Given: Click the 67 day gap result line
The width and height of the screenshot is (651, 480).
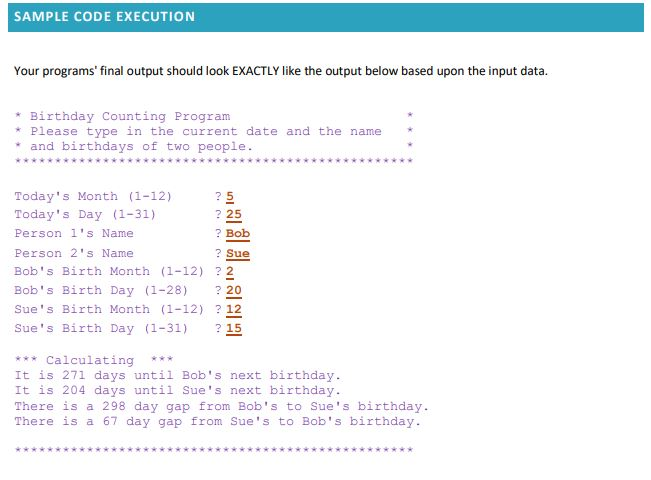Looking at the screenshot, I should [218, 421].
